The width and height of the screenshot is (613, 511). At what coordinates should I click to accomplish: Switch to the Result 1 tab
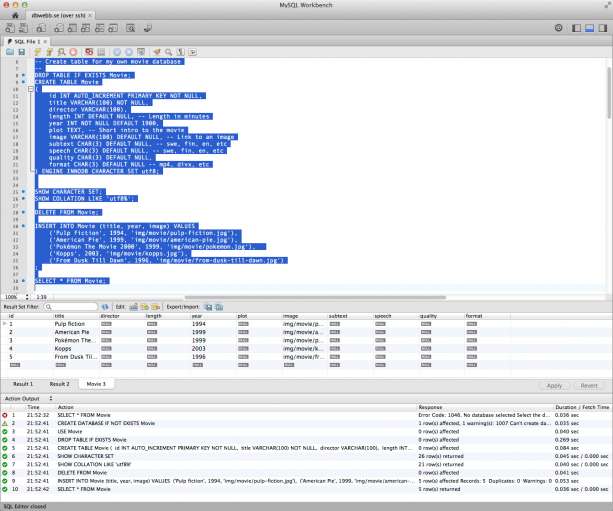(23, 384)
